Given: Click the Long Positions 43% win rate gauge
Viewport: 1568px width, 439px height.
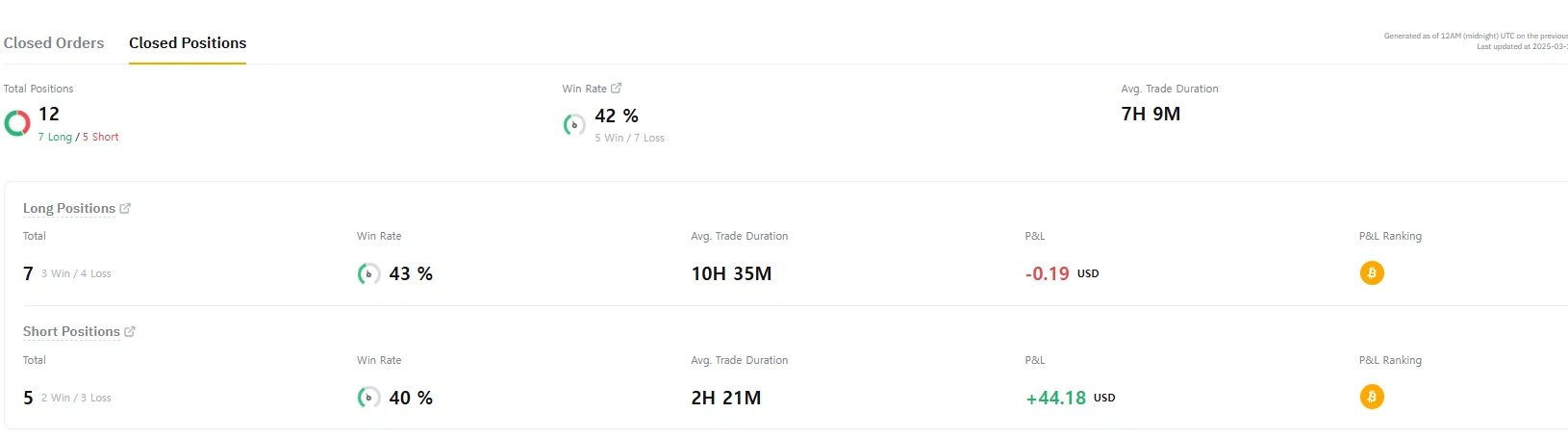Looking at the screenshot, I should tap(368, 274).
